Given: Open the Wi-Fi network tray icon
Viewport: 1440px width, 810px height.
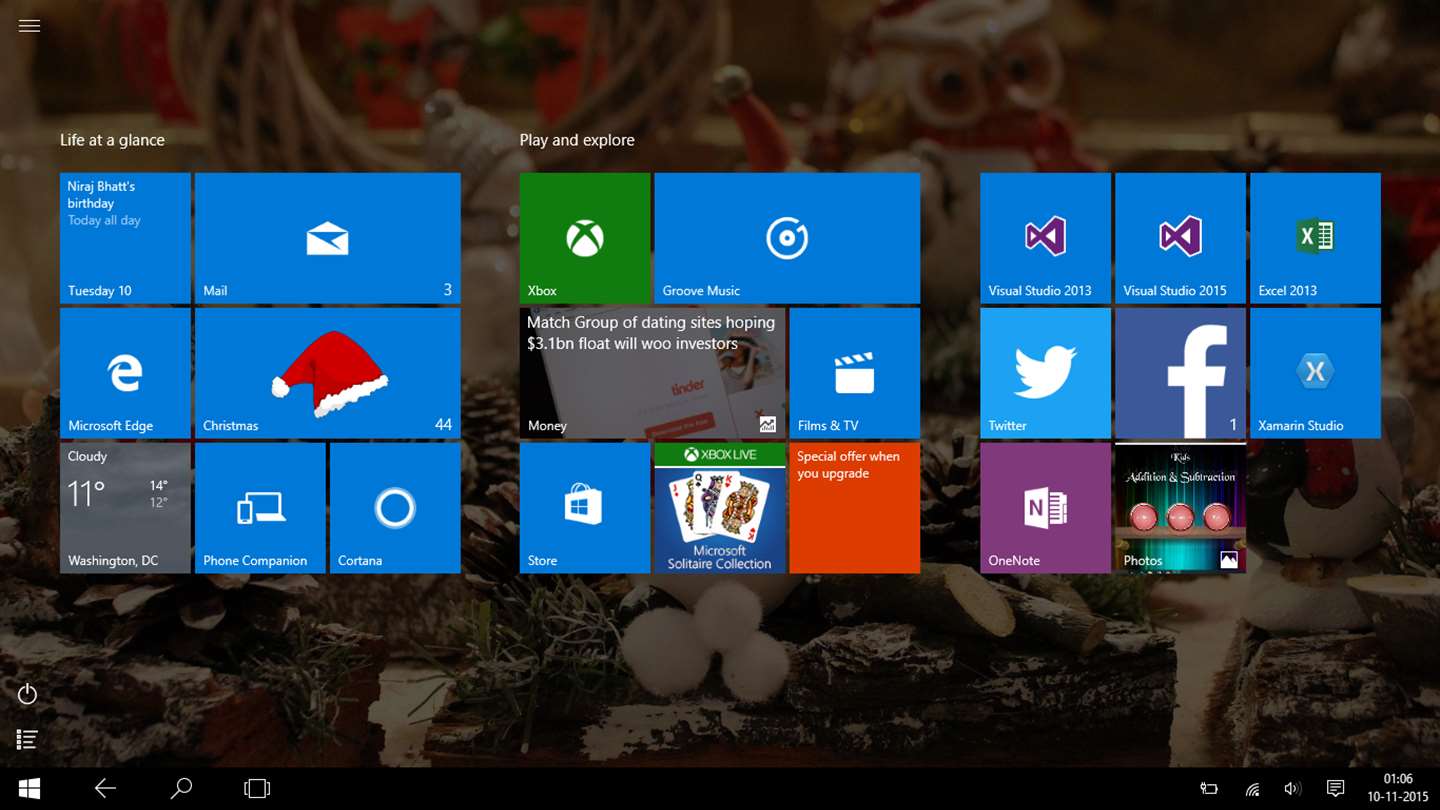Looking at the screenshot, I should tap(1252, 789).
